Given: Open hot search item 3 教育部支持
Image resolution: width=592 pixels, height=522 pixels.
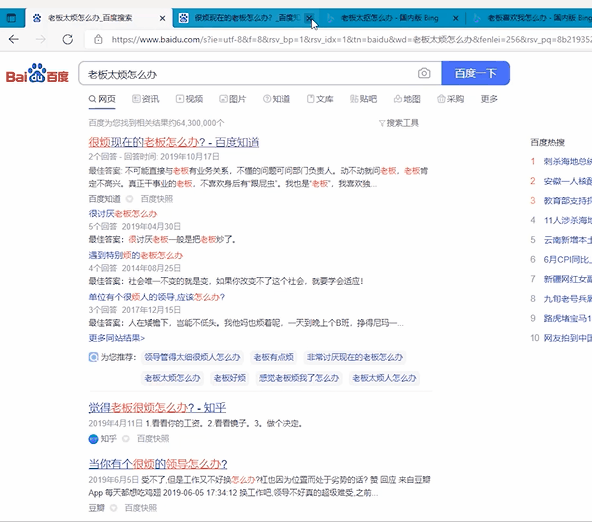Looking at the screenshot, I should point(567,201).
